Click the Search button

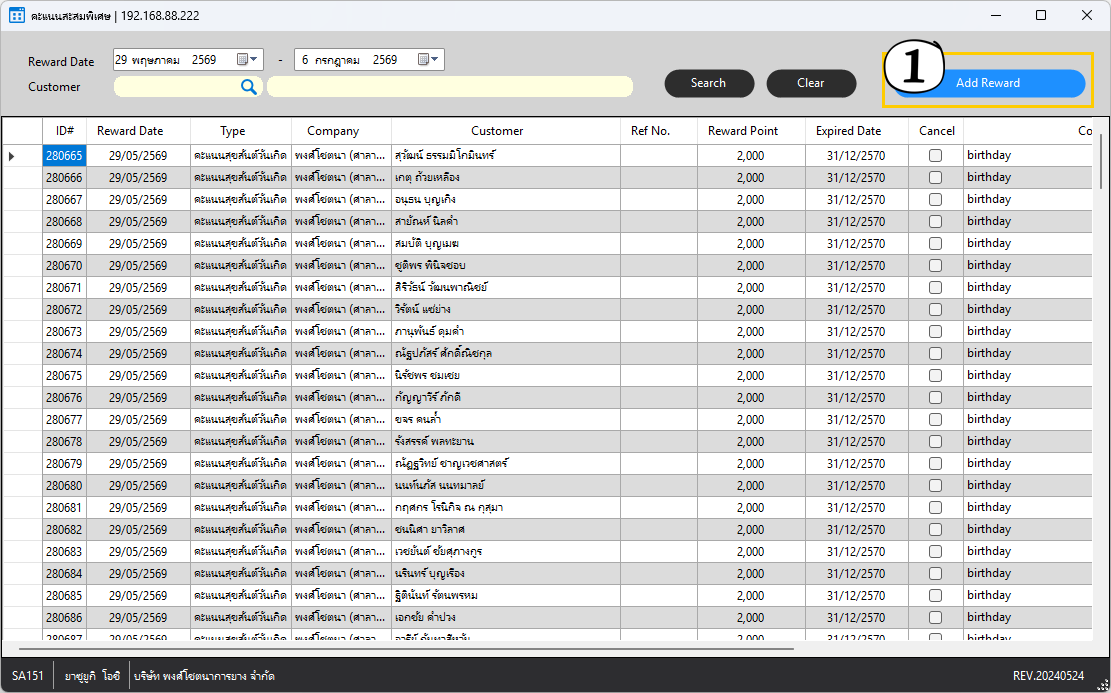[x=709, y=83]
